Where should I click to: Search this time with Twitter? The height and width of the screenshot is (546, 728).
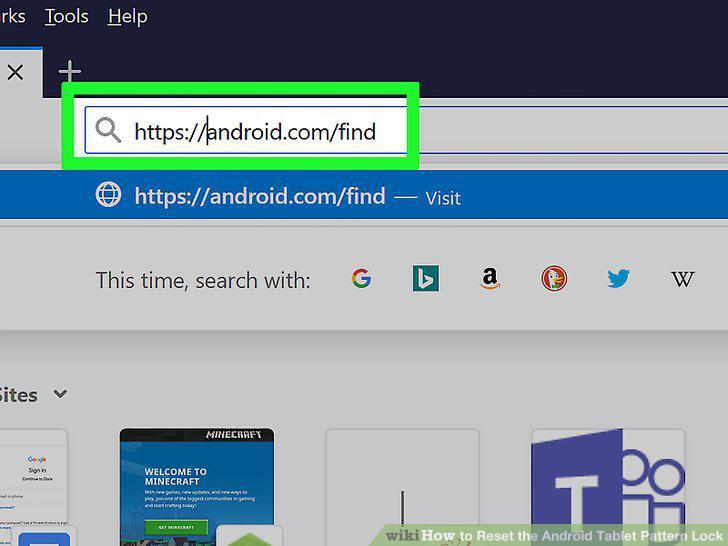618,279
